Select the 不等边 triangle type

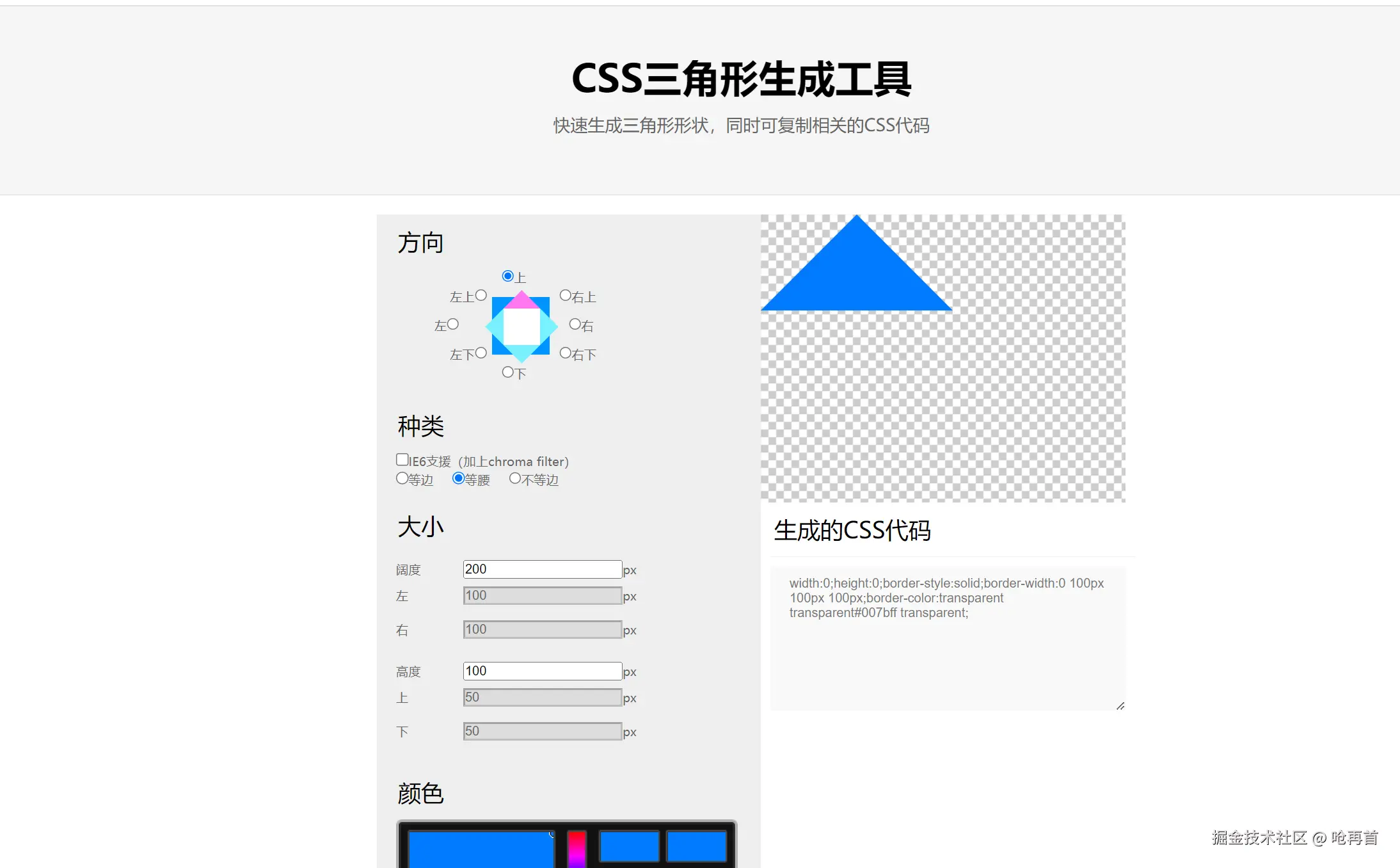(514, 478)
